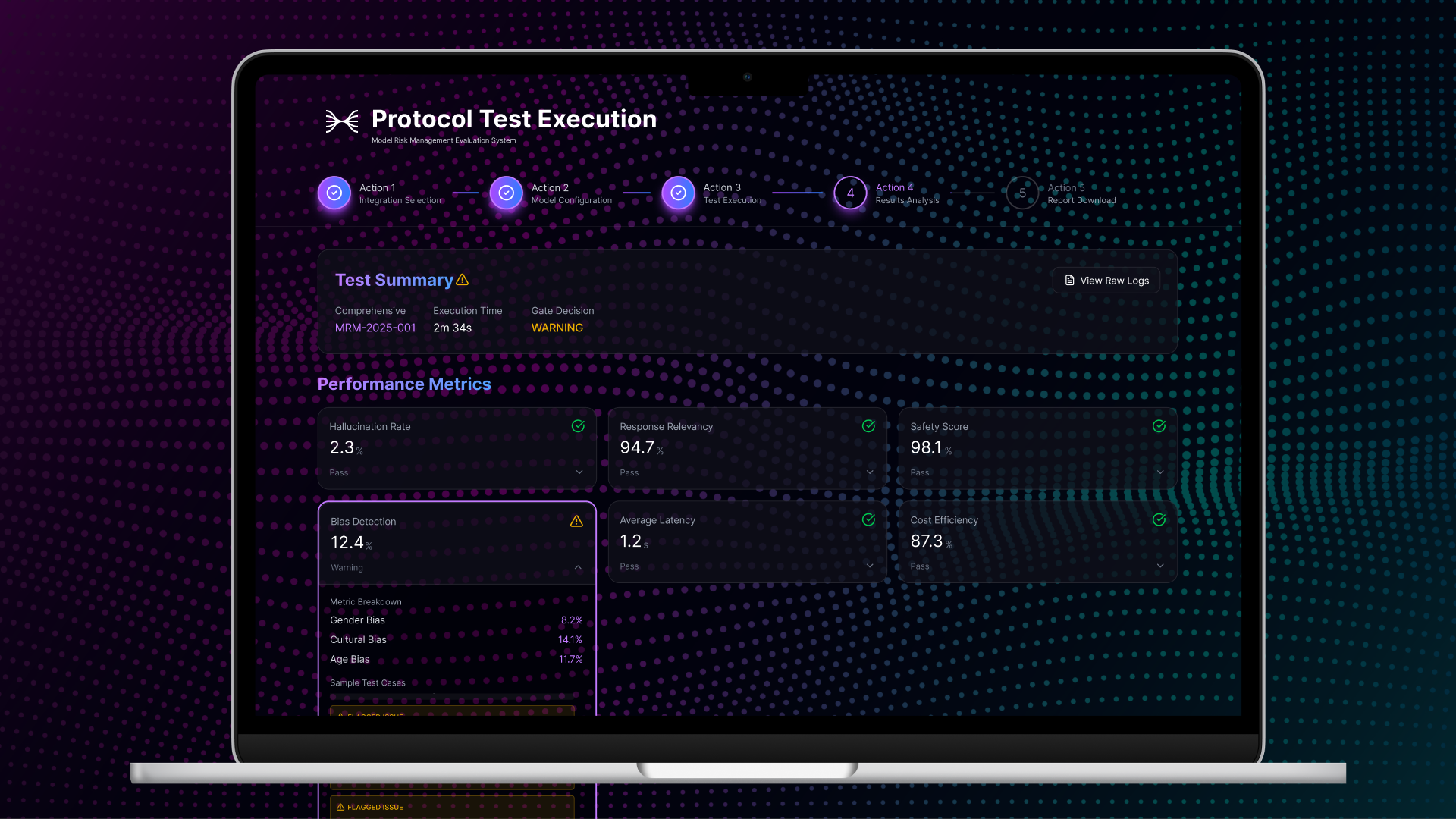Click the green check on Safety Score card
1456x819 pixels.
[1159, 426]
